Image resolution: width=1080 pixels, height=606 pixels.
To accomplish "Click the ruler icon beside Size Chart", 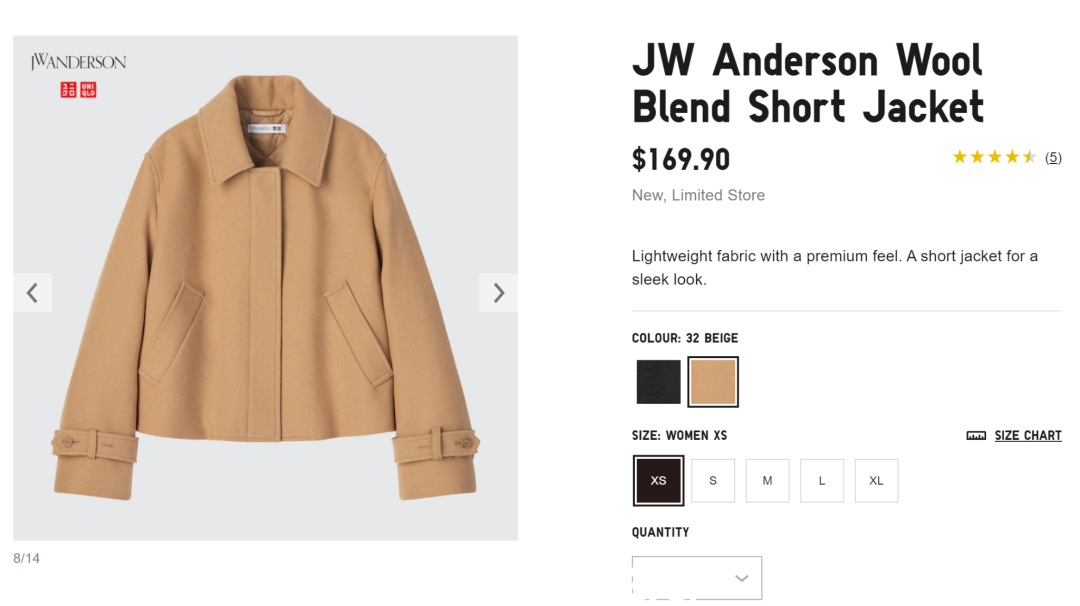I will [x=976, y=436].
